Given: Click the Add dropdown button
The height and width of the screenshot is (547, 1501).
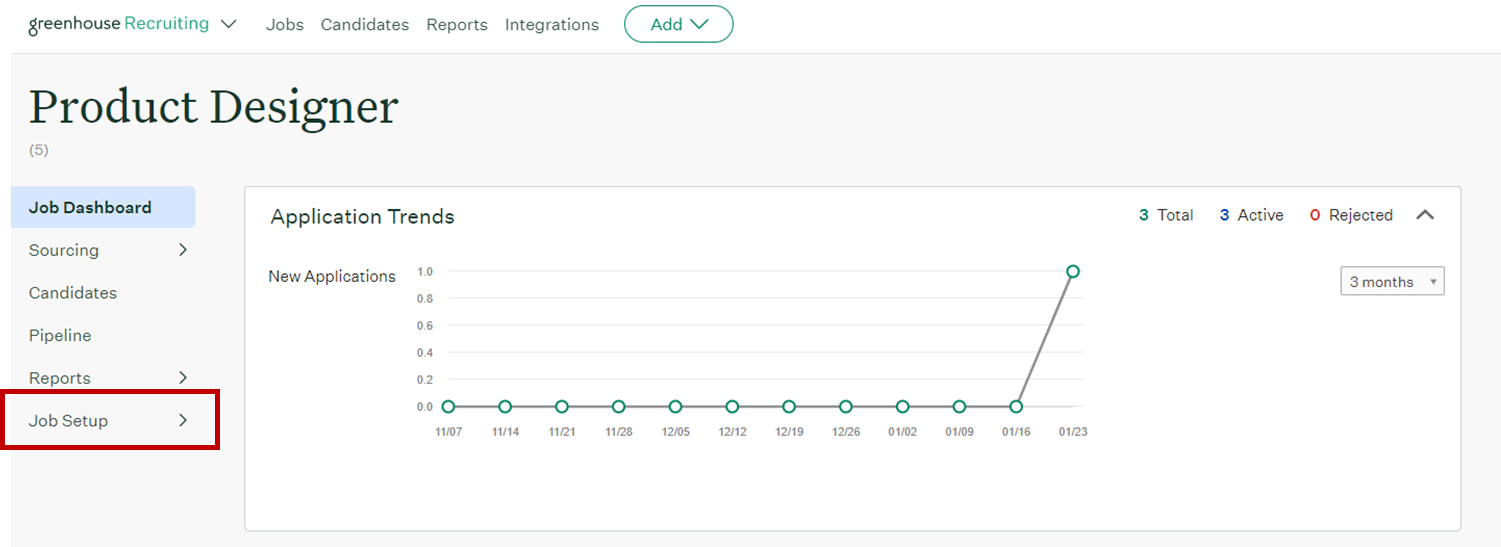Looking at the screenshot, I should pos(678,25).
